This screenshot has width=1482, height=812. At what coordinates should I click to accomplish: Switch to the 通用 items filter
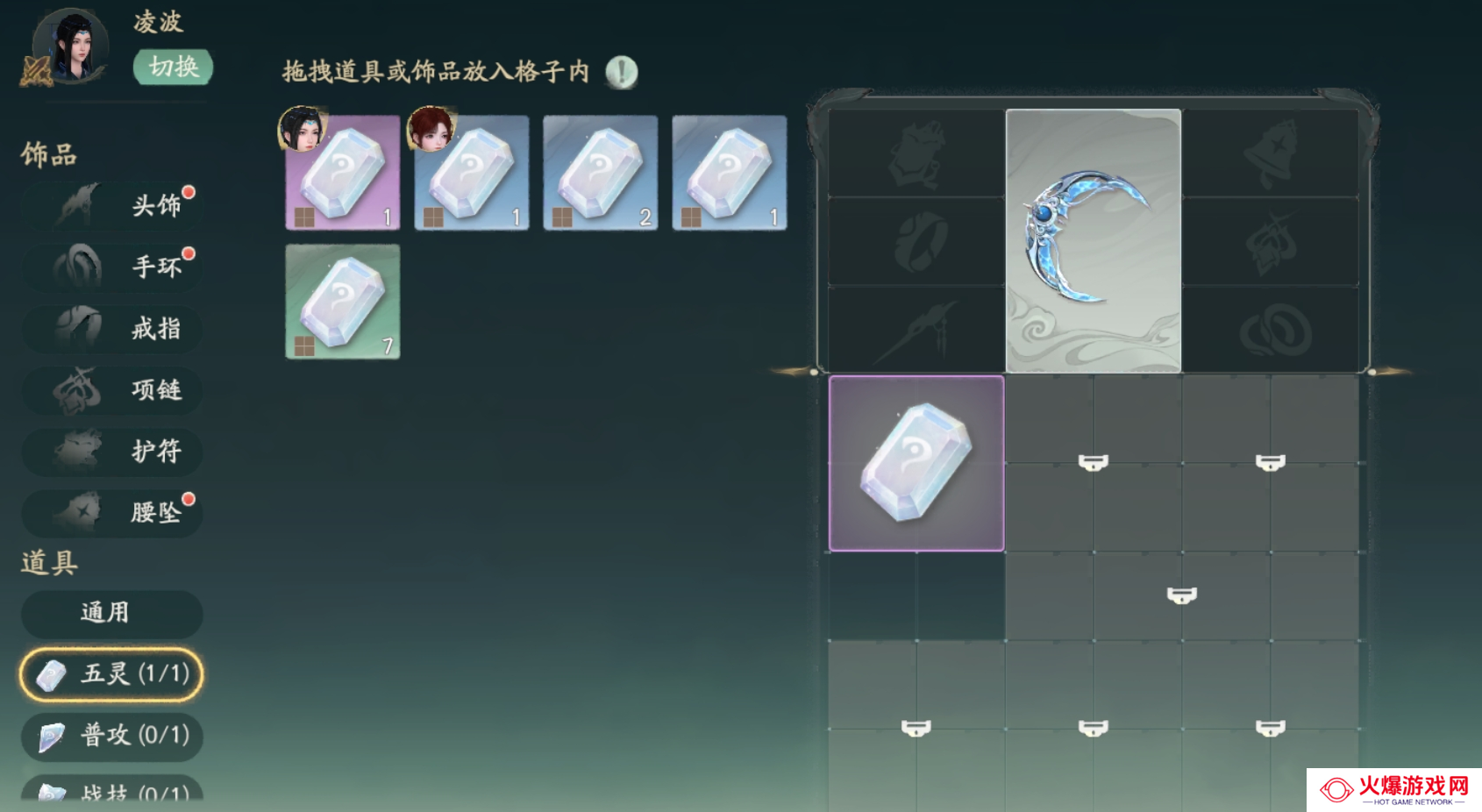[112, 613]
